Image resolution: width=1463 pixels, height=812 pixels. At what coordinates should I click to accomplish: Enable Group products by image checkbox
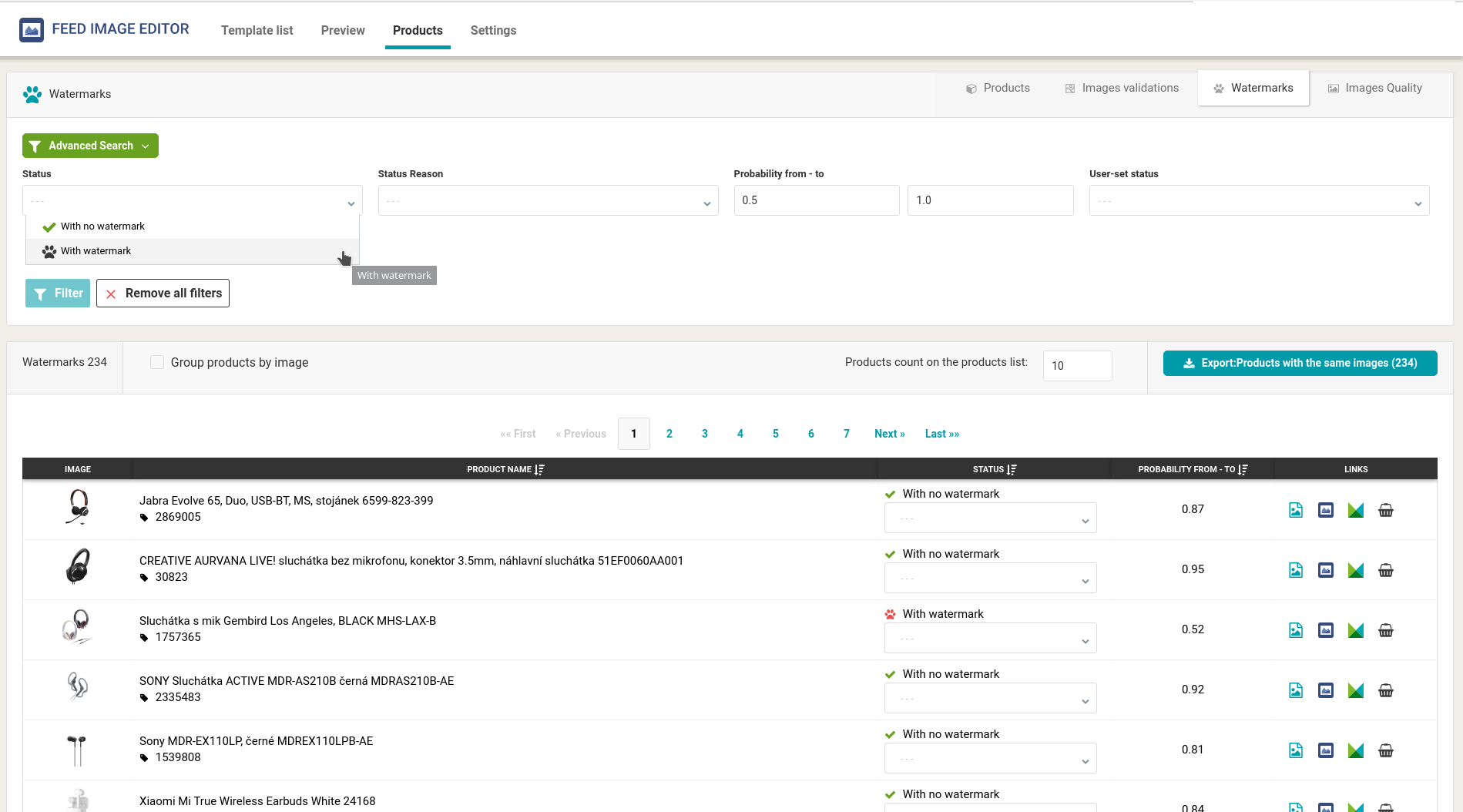click(157, 362)
